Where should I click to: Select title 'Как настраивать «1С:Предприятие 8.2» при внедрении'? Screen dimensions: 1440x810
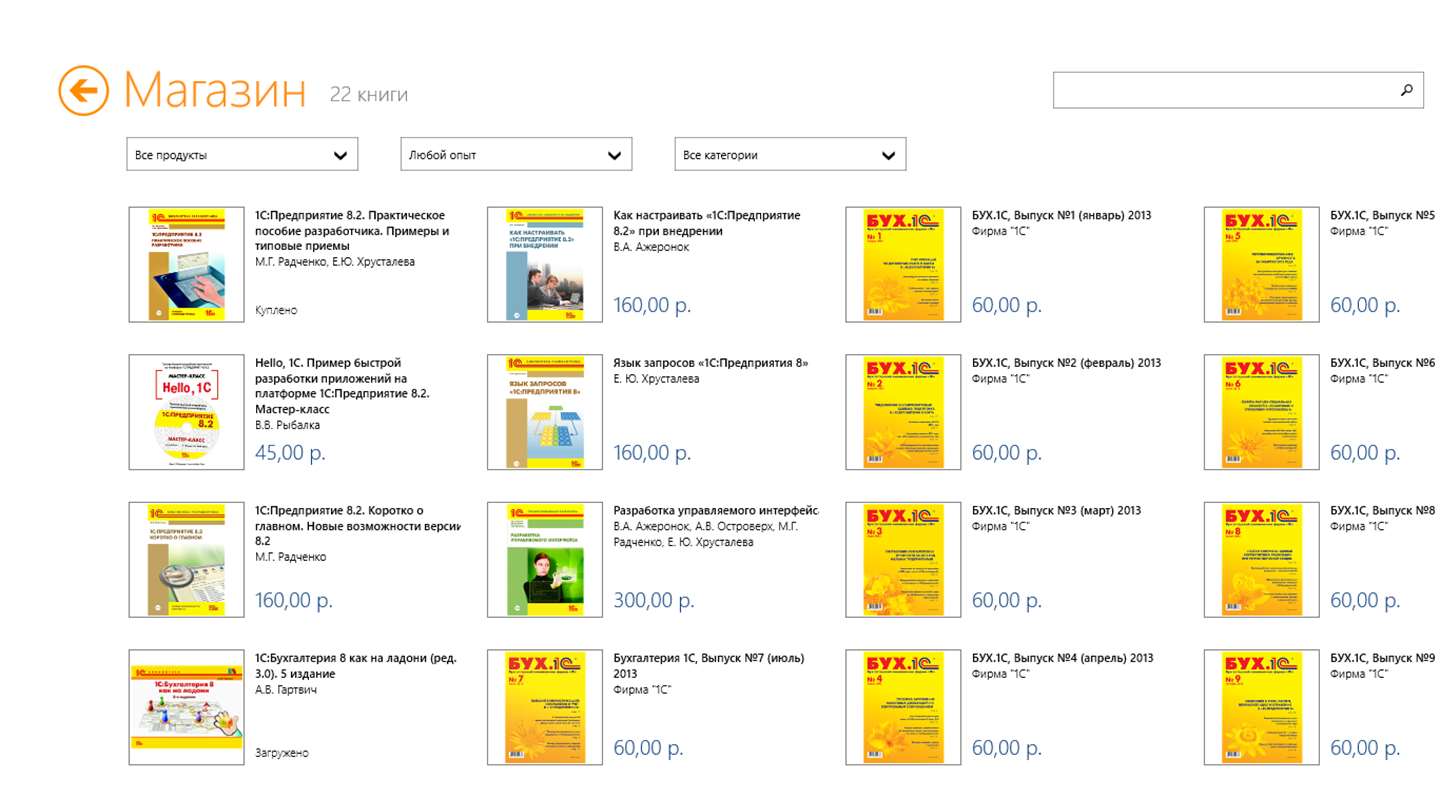pyautogui.click(x=707, y=223)
